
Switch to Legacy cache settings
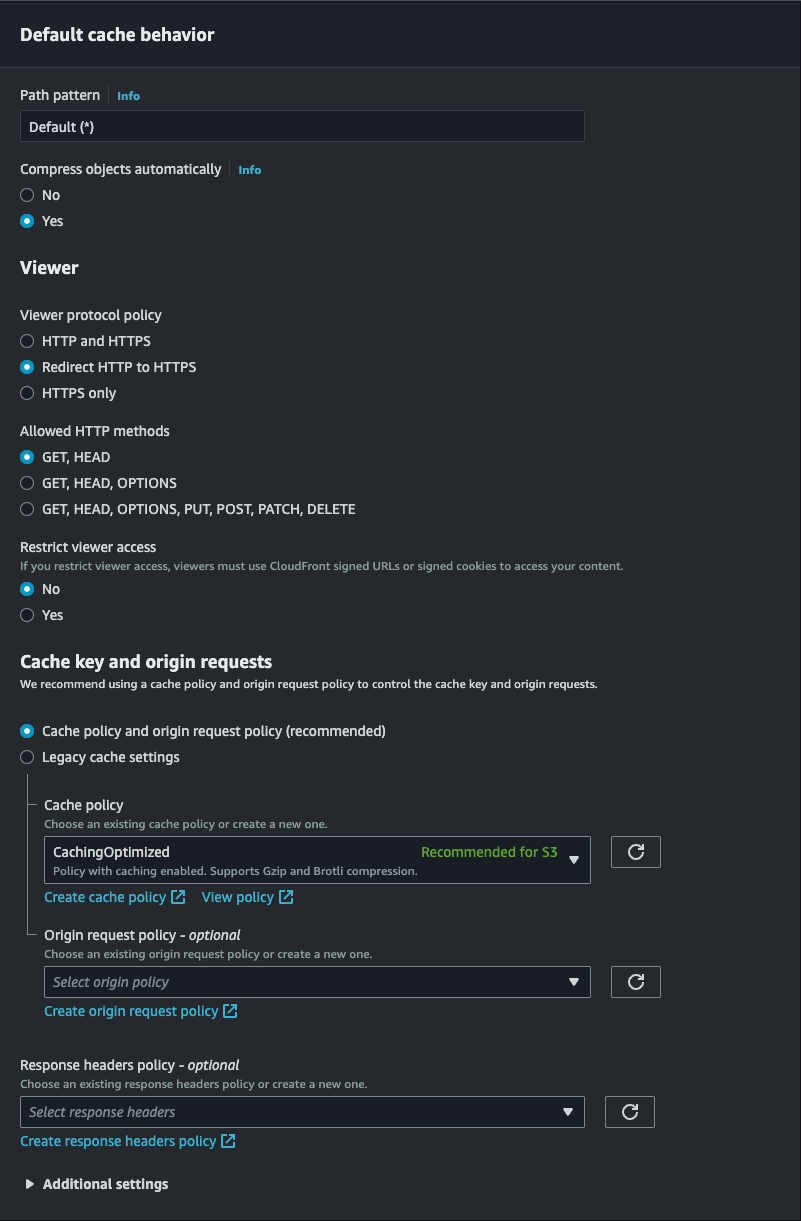27,757
